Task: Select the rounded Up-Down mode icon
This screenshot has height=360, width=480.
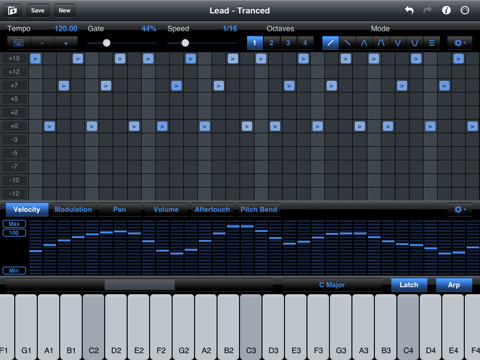Action: [381, 43]
